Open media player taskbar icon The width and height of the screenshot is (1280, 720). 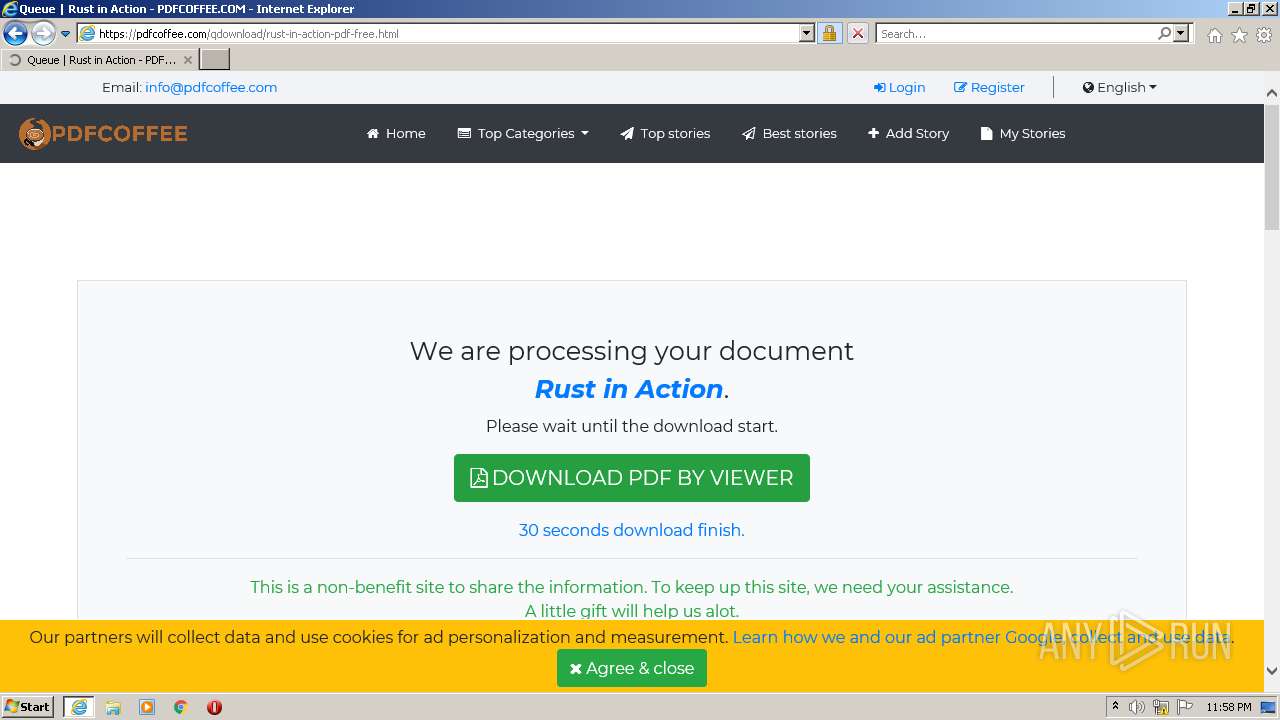pyautogui.click(x=147, y=707)
